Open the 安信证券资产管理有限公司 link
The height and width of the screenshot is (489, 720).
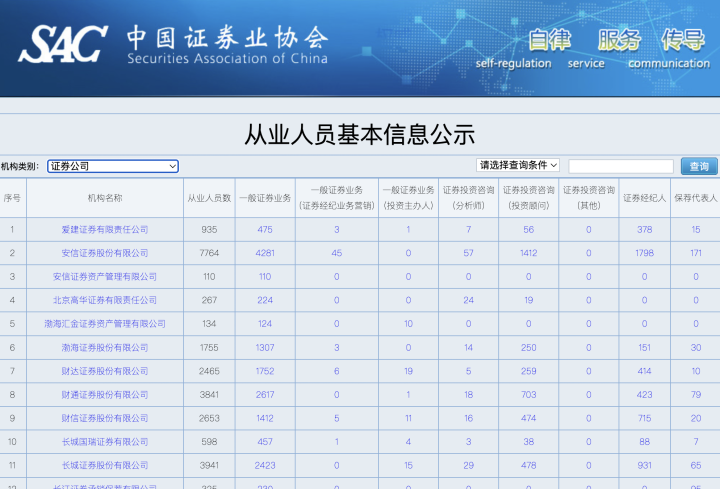(105, 276)
